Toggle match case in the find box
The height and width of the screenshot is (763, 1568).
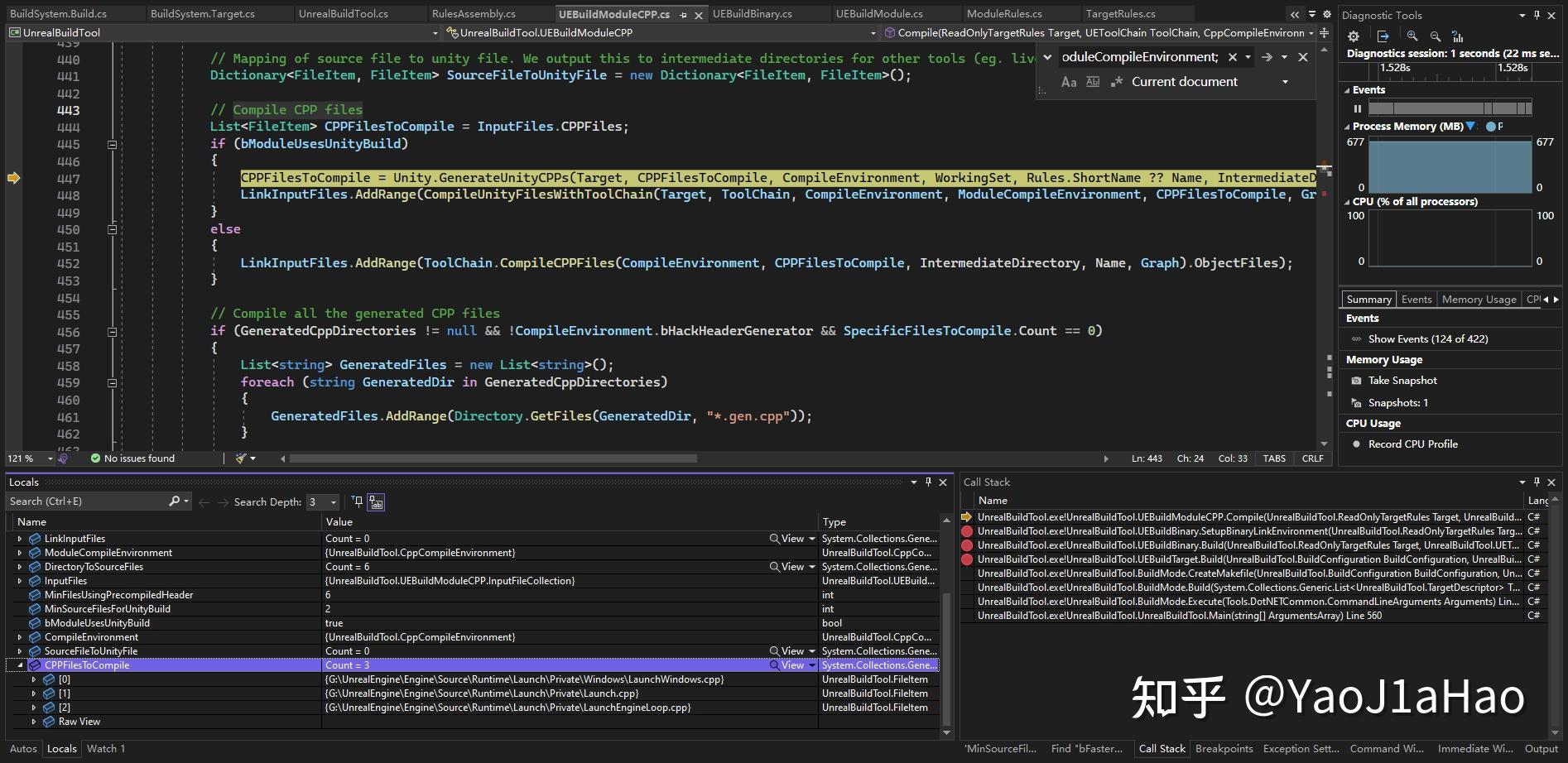(1068, 81)
